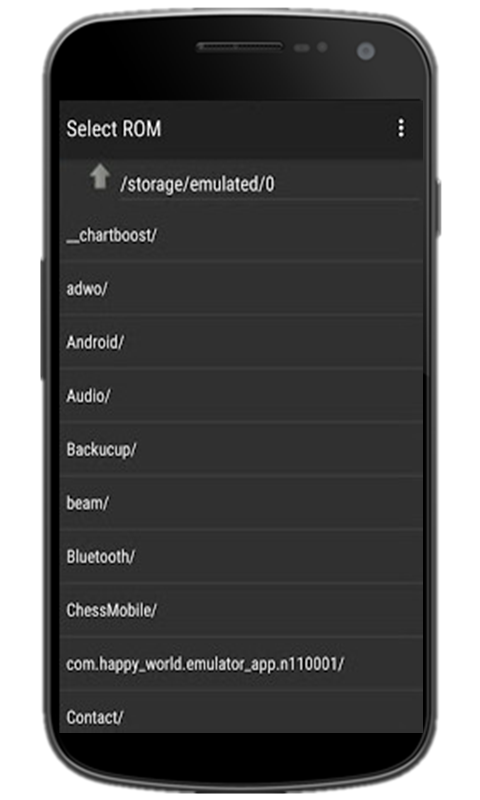The image size is (480, 800).
Task: Tap the phone's earpiece speaker grille
Action: (240, 47)
